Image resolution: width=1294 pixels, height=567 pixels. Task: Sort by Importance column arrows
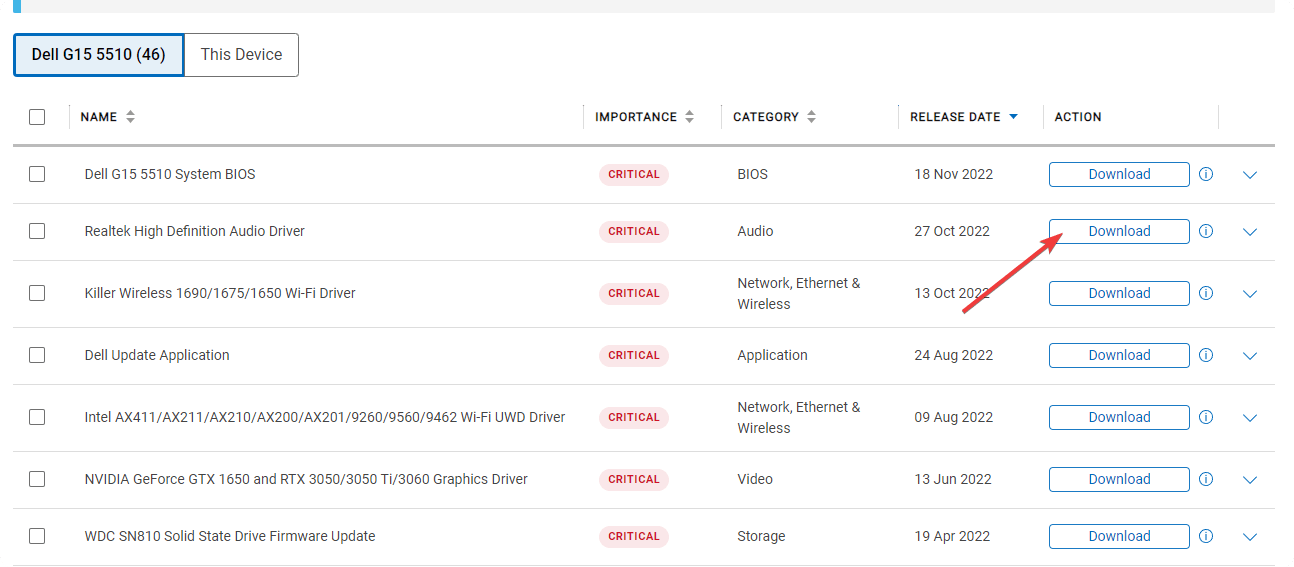689,117
